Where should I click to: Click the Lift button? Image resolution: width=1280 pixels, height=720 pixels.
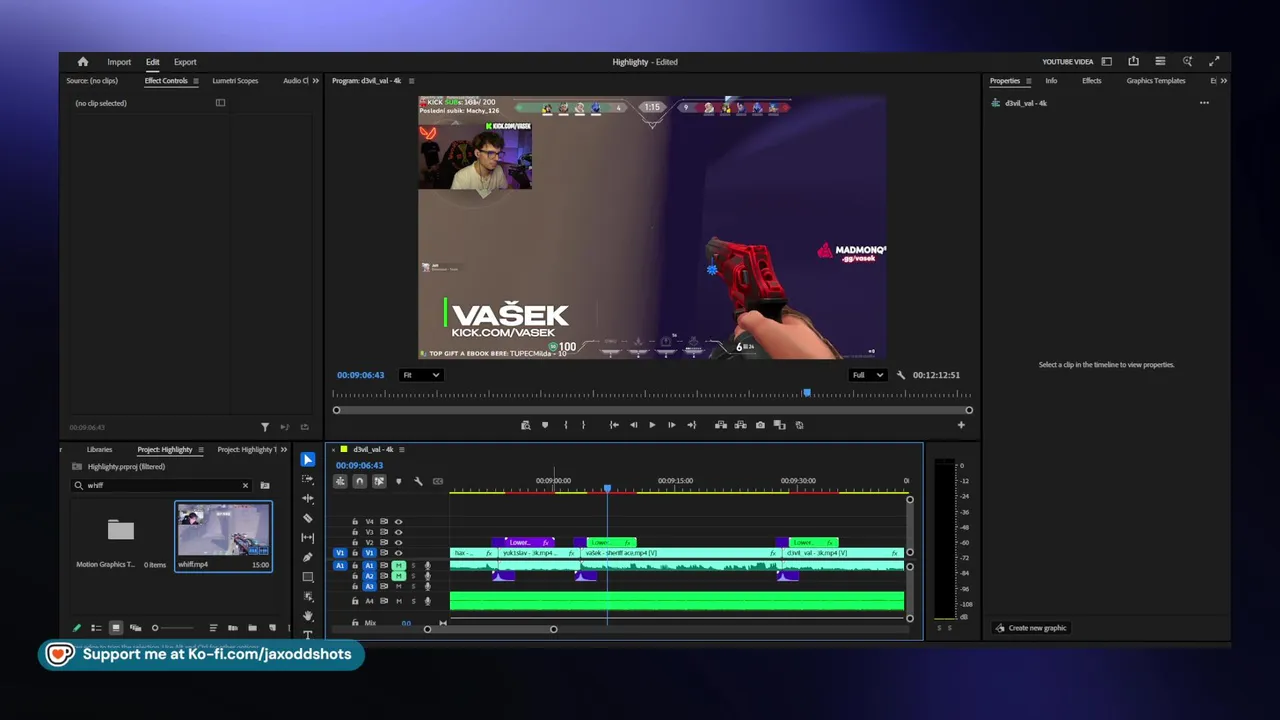point(721,425)
